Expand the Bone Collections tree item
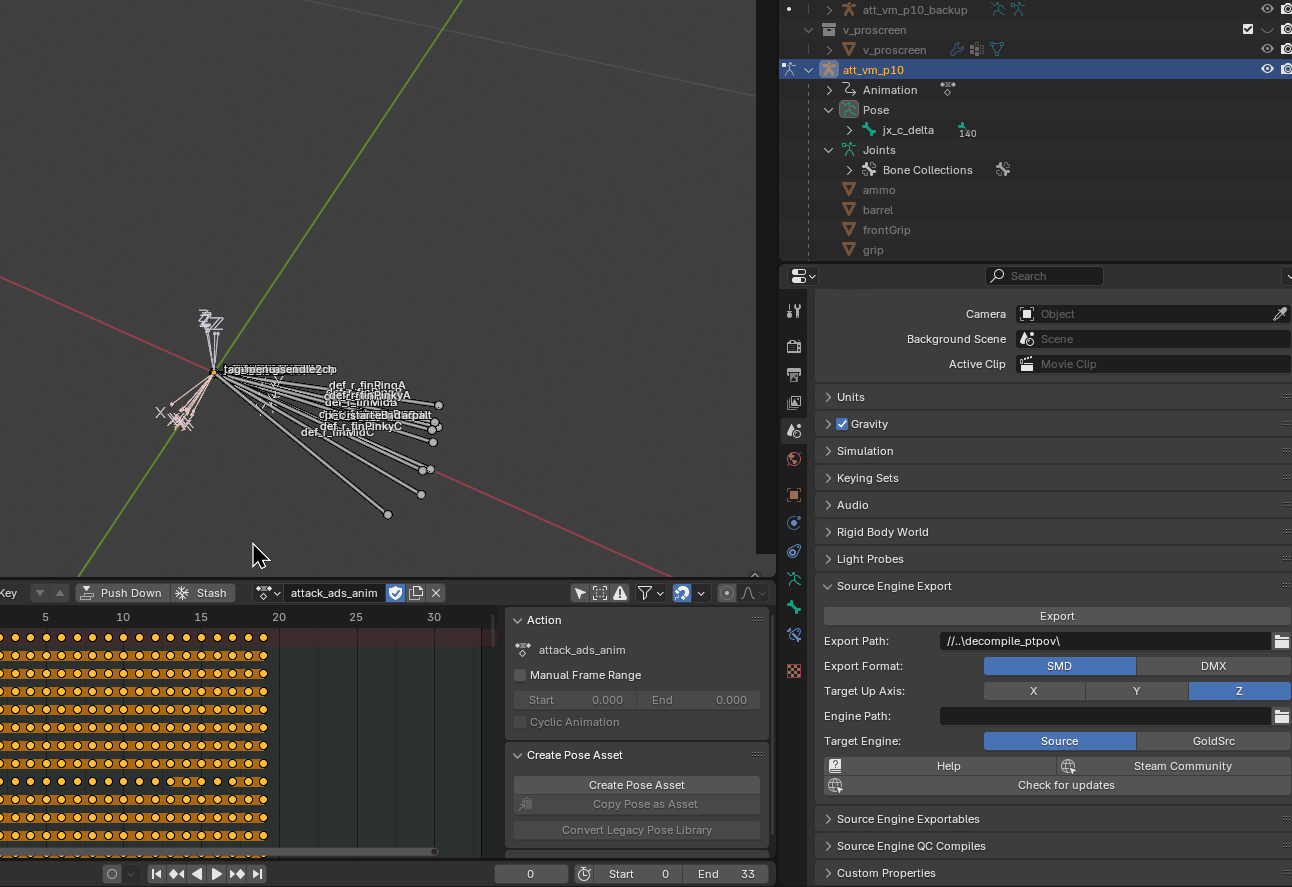 [849, 170]
